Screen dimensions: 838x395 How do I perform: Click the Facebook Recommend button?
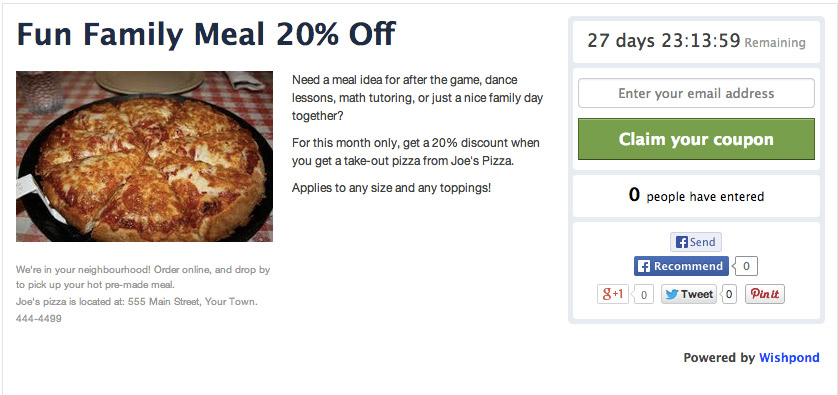[x=681, y=266]
